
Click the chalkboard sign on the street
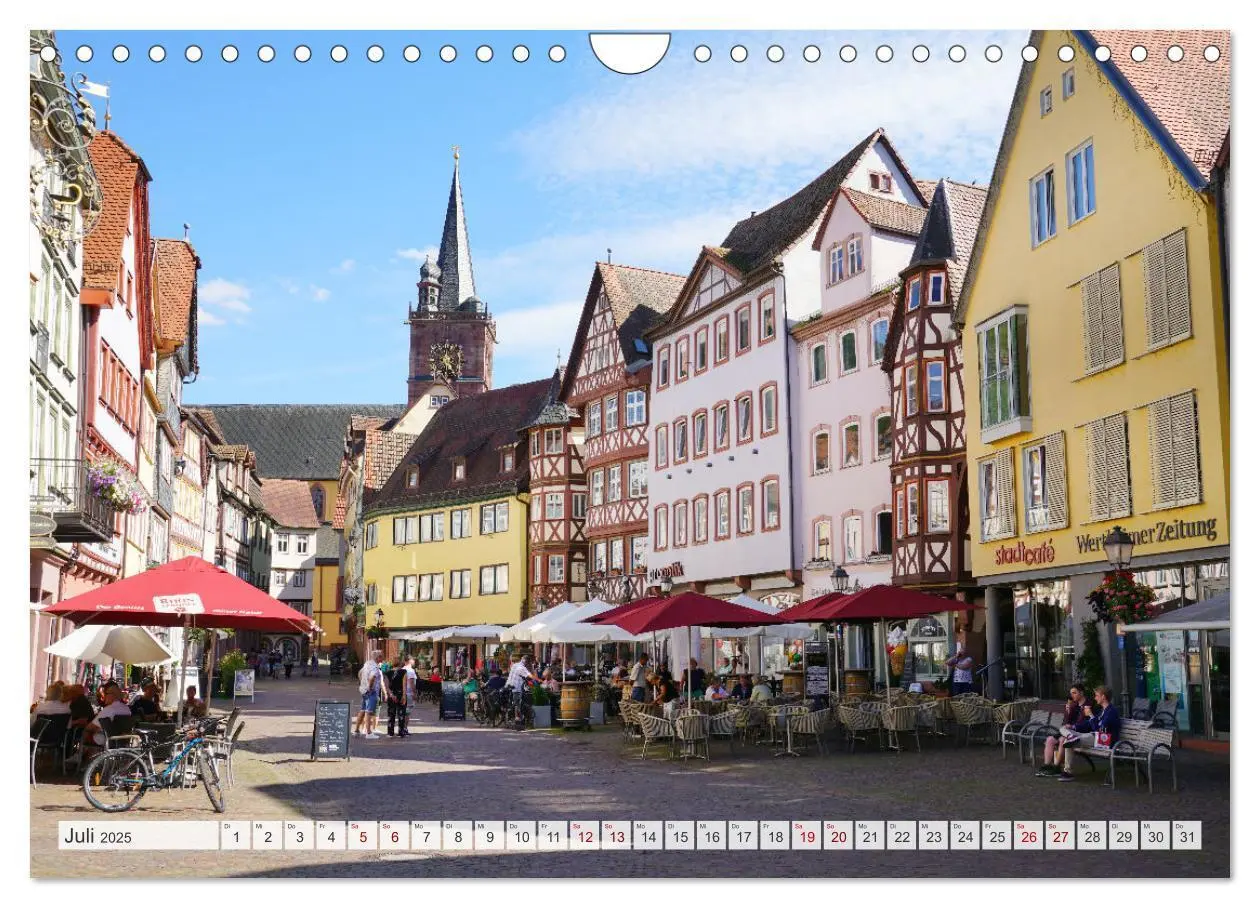[x=331, y=729]
